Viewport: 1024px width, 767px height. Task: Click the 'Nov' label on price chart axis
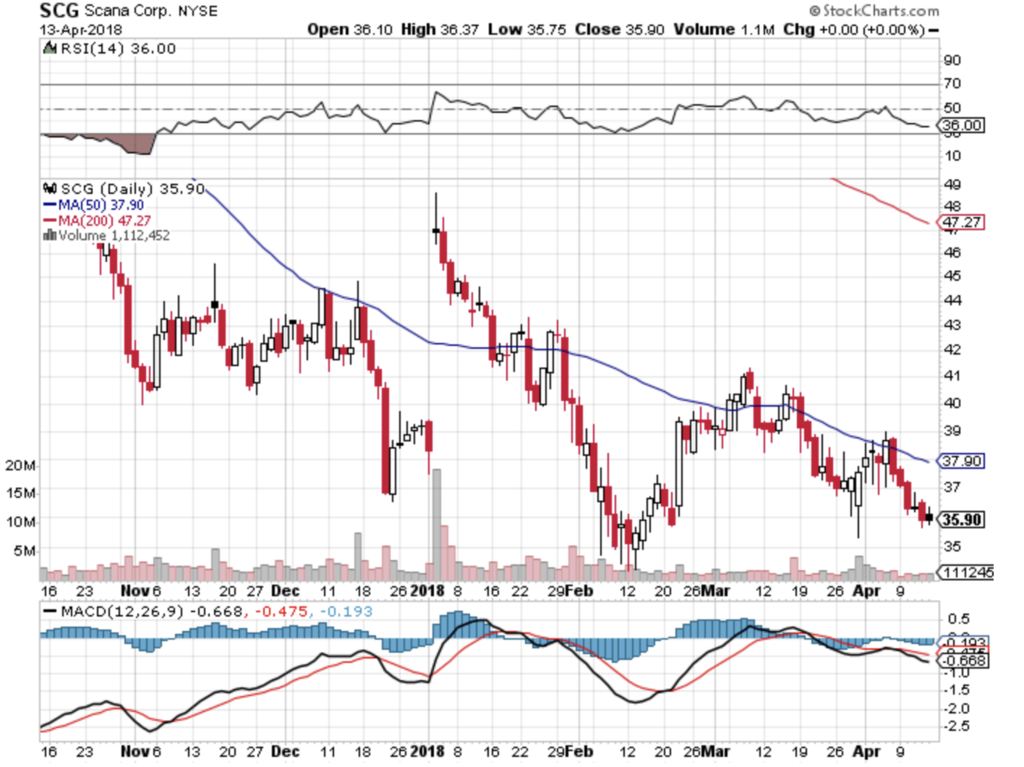(x=135, y=591)
